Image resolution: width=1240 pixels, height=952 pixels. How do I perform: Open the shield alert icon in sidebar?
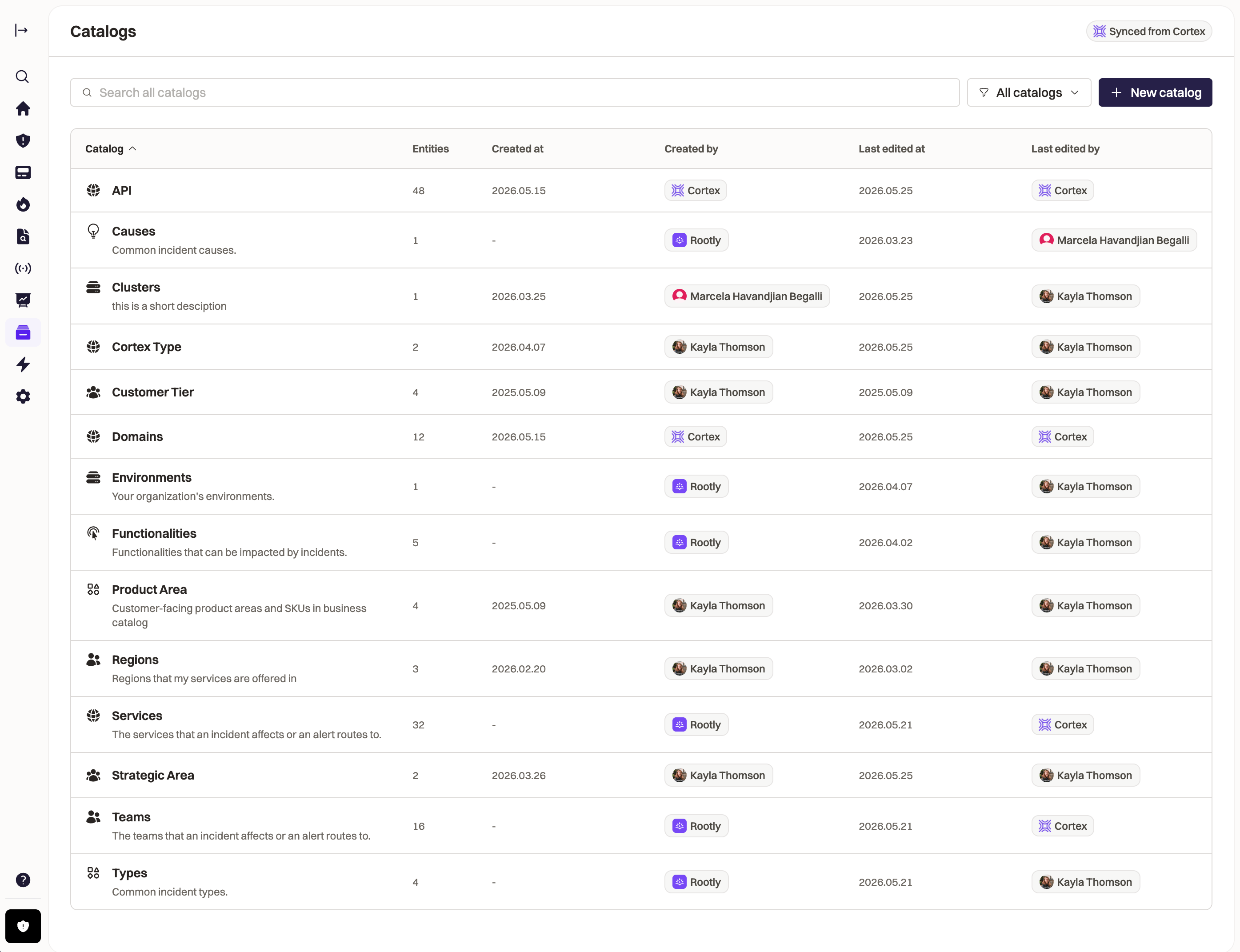point(23,140)
